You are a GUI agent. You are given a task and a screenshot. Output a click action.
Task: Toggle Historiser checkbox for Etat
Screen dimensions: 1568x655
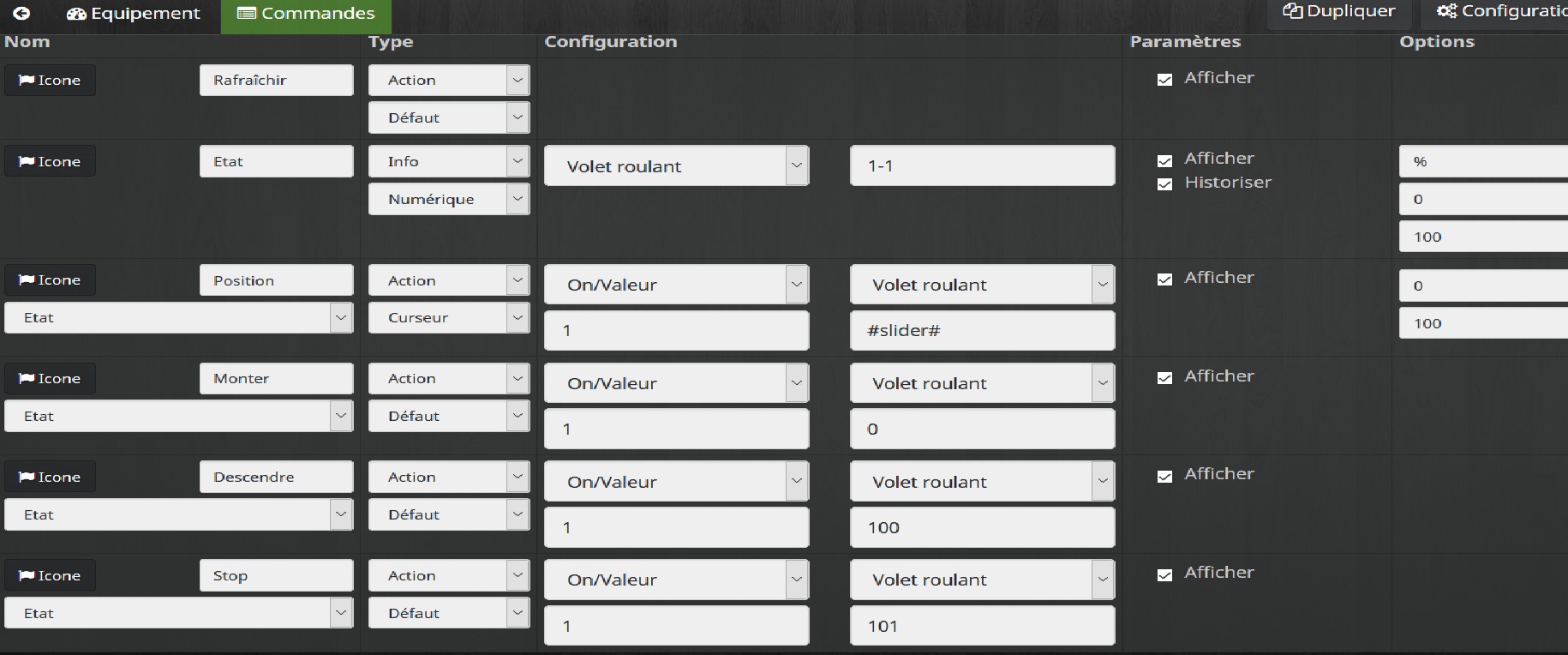pos(1164,183)
